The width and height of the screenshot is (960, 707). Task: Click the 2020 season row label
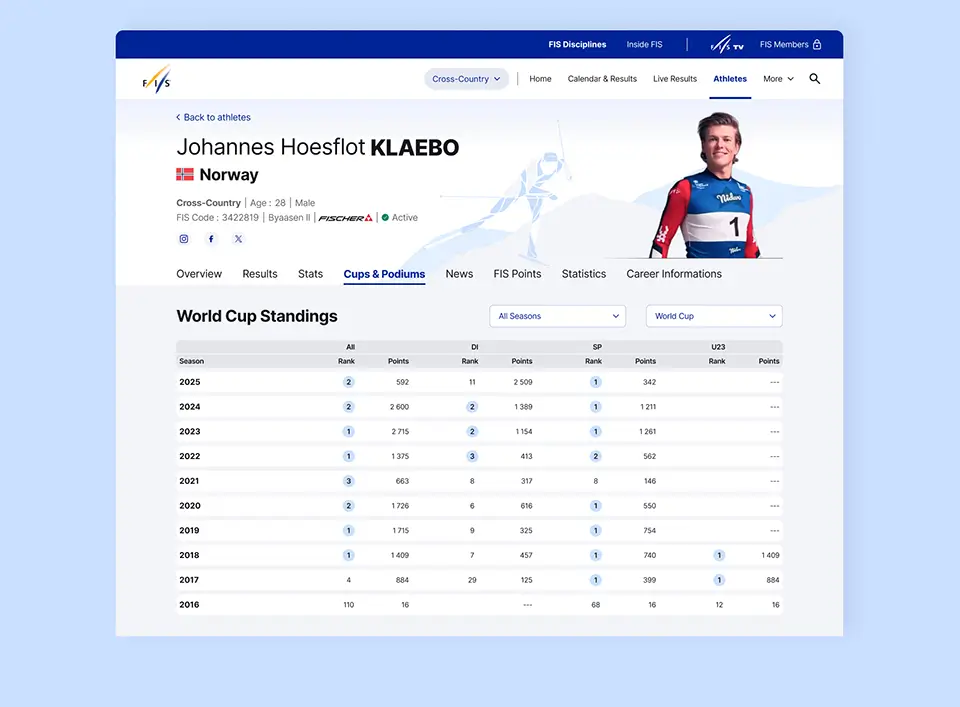click(190, 506)
